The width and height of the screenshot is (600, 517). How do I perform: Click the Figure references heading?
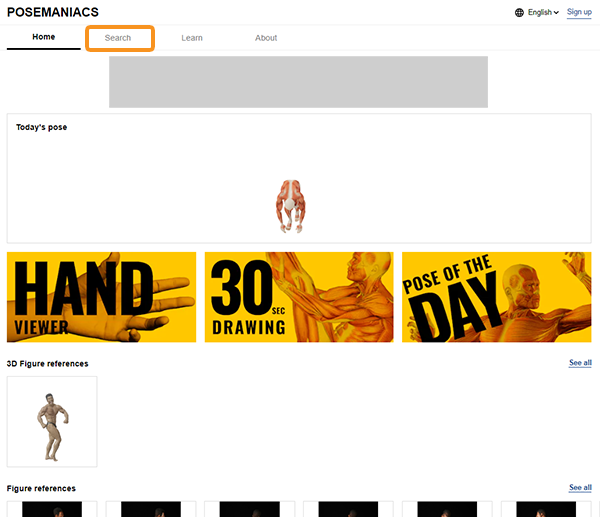[x=41, y=488]
